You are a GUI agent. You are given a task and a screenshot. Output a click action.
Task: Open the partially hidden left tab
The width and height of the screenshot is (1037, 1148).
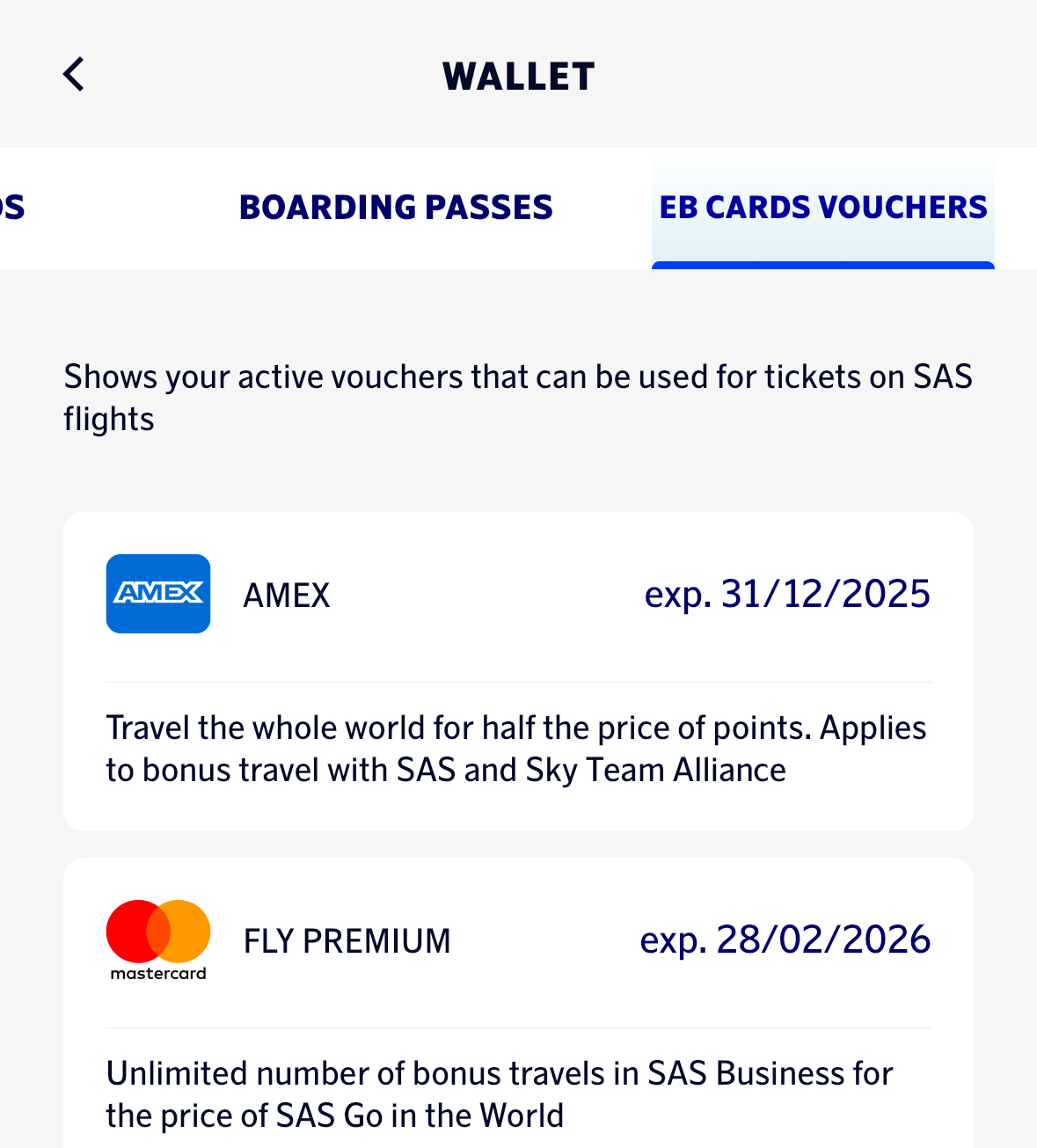click(12, 208)
